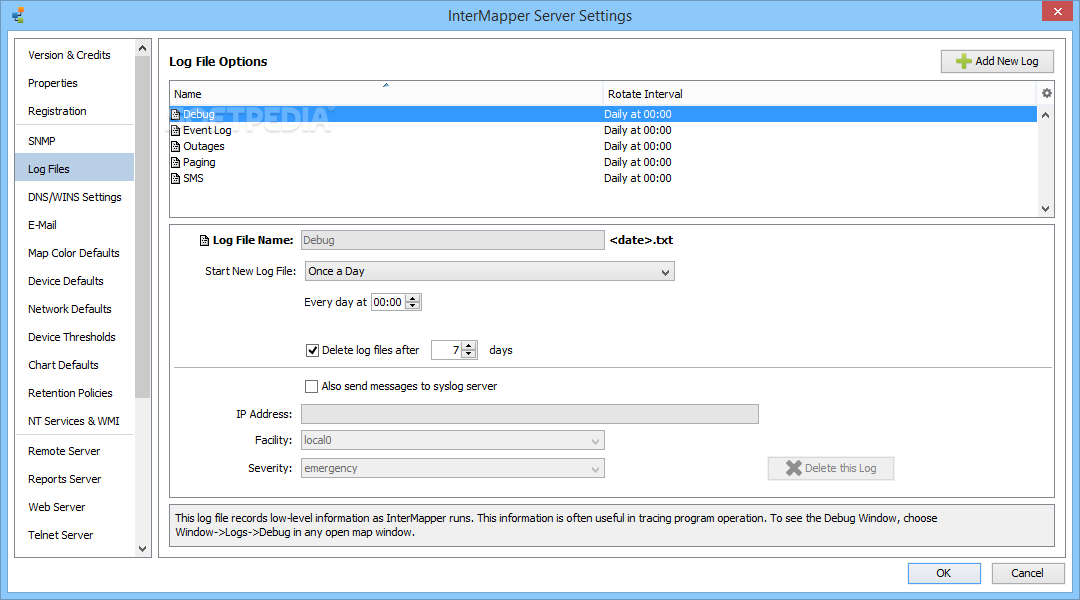Click the Event Log file icon
The image size is (1080, 600).
(175, 130)
